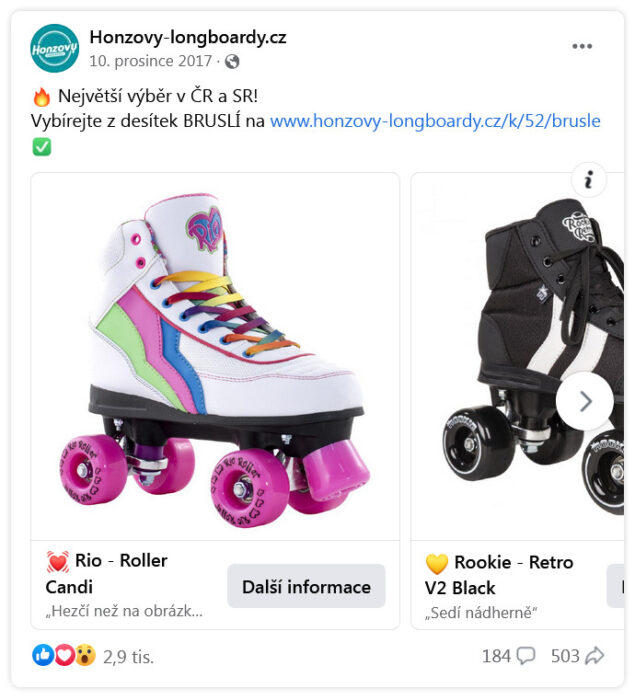
Task: Click the Rio - Roller Candi title
Action: click(x=107, y=574)
